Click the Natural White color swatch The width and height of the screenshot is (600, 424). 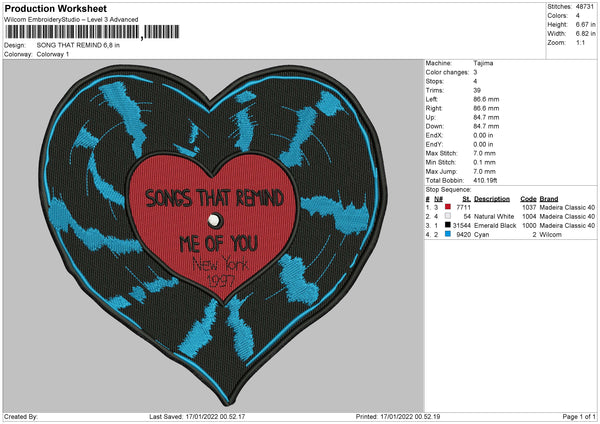(x=448, y=216)
